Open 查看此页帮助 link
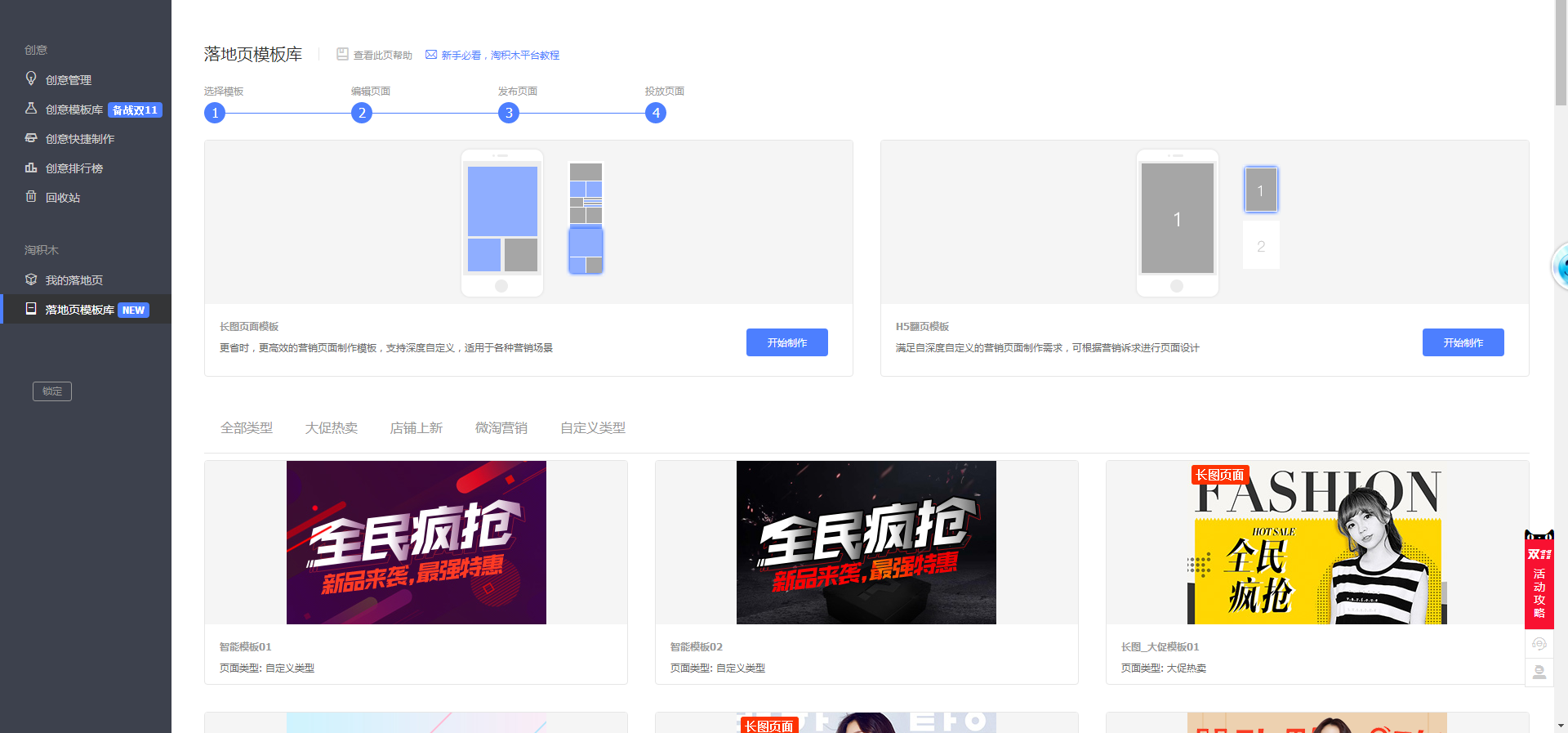1568x733 pixels. click(x=383, y=56)
